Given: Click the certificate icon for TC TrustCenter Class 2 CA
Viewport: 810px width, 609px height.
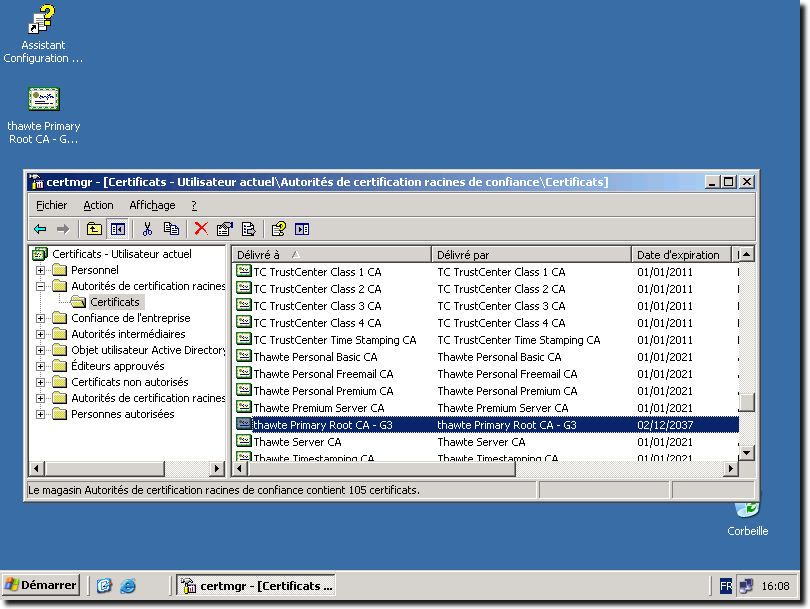Looking at the screenshot, I should (244, 288).
